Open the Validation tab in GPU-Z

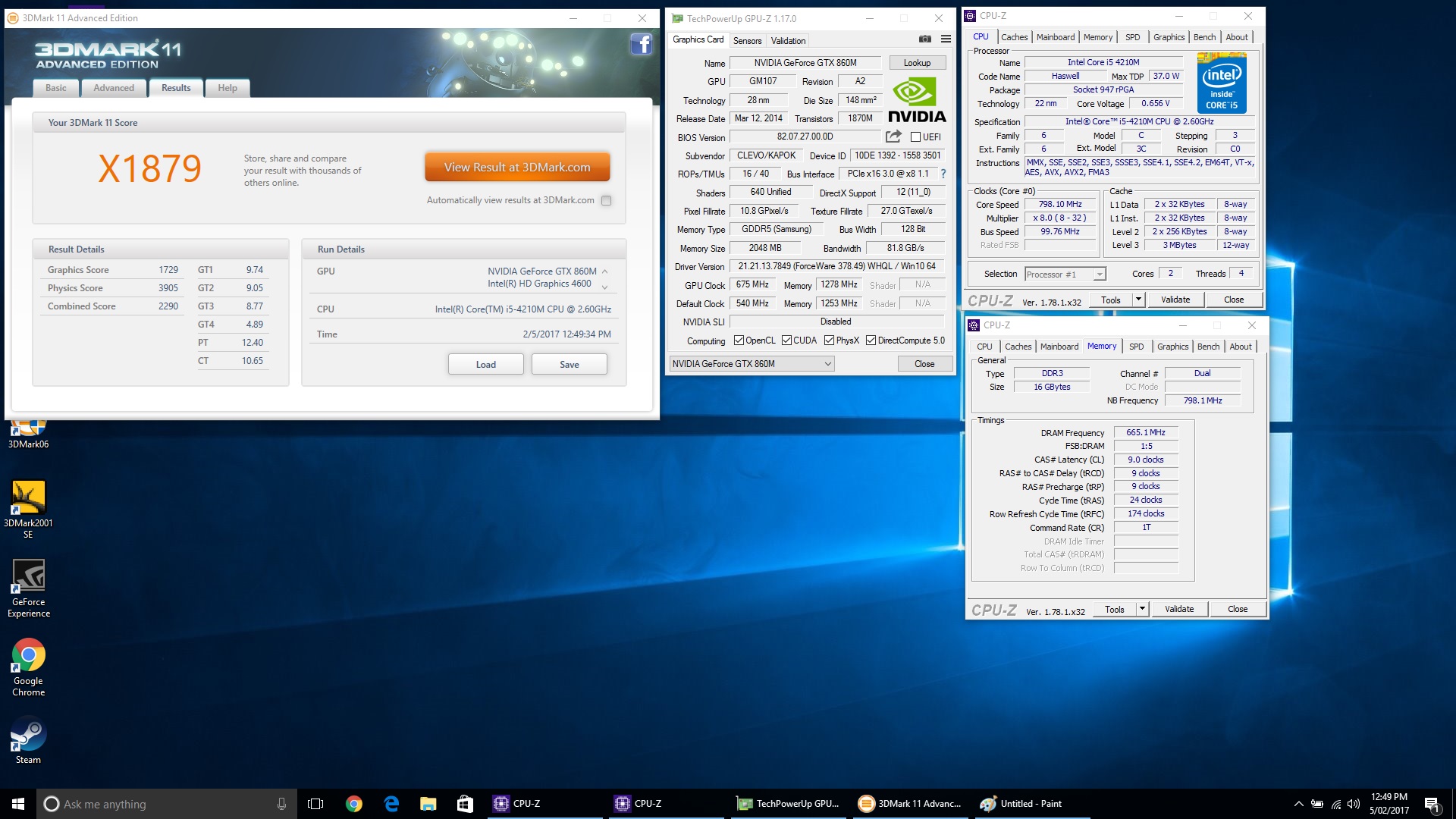tap(788, 41)
